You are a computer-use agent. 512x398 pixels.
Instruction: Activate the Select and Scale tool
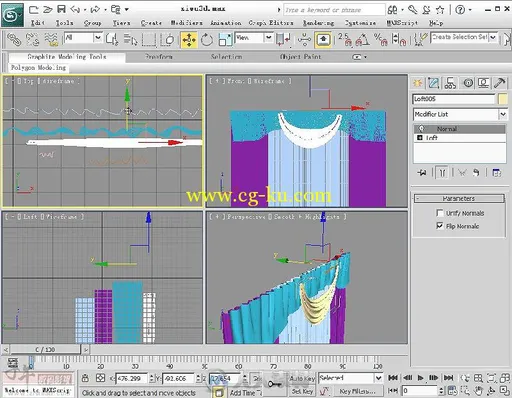pyautogui.click(x=225, y=40)
